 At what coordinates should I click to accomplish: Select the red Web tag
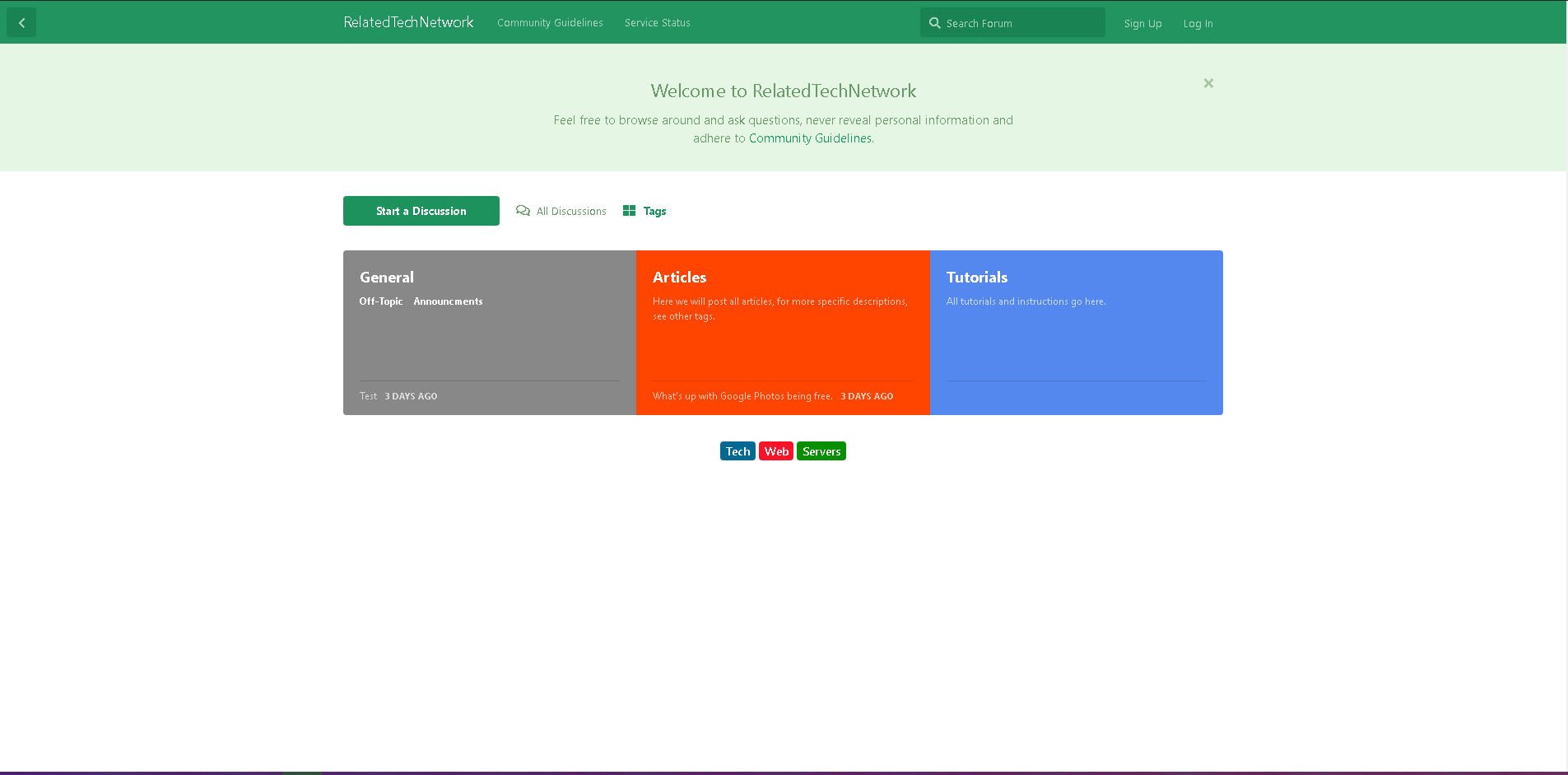[x=776, y=451]
